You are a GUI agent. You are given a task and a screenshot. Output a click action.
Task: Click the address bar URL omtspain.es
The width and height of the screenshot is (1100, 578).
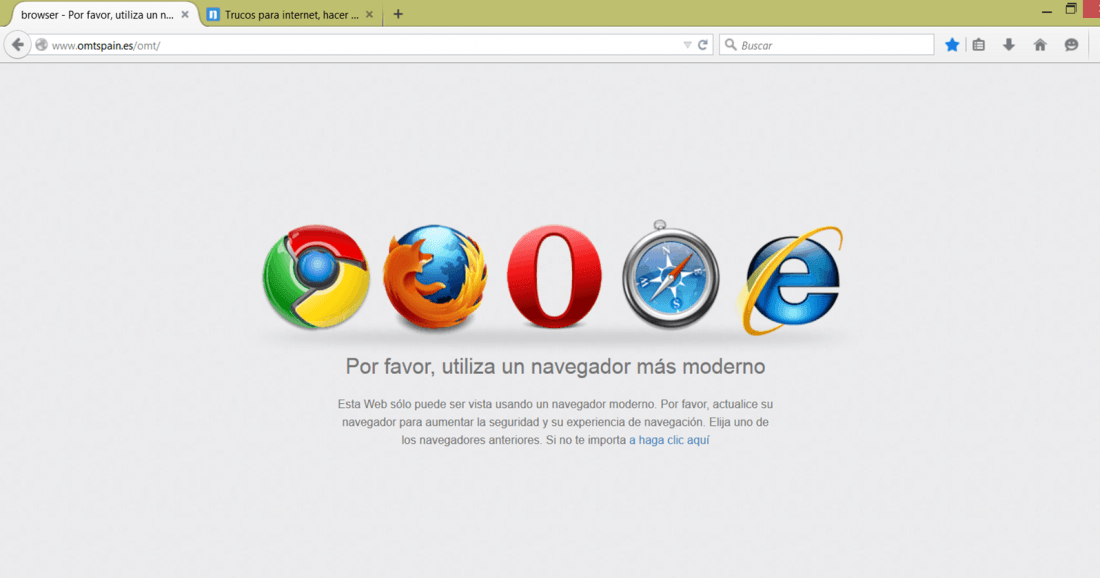[x=105, y=46]
